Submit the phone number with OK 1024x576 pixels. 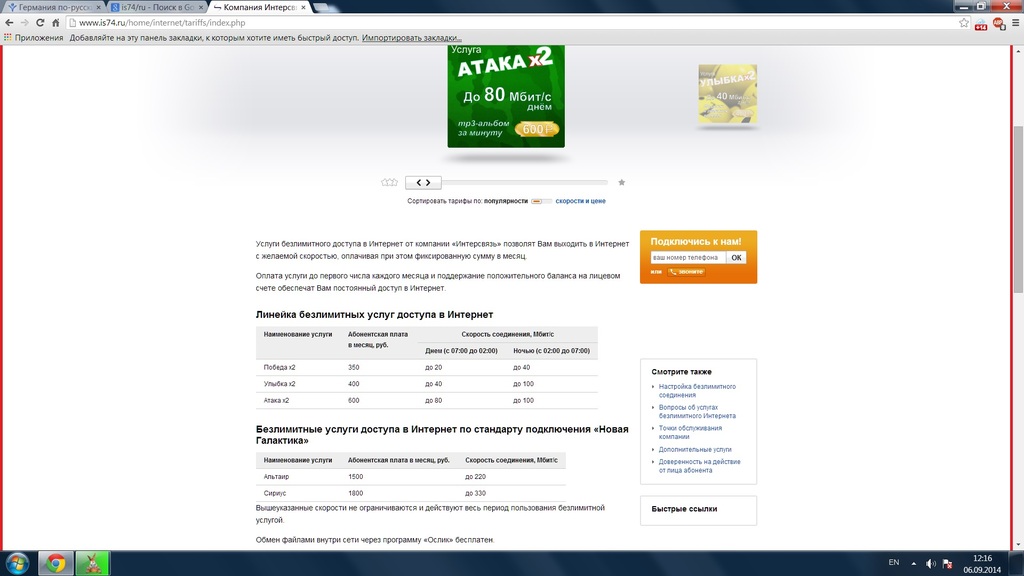point(736,257)
